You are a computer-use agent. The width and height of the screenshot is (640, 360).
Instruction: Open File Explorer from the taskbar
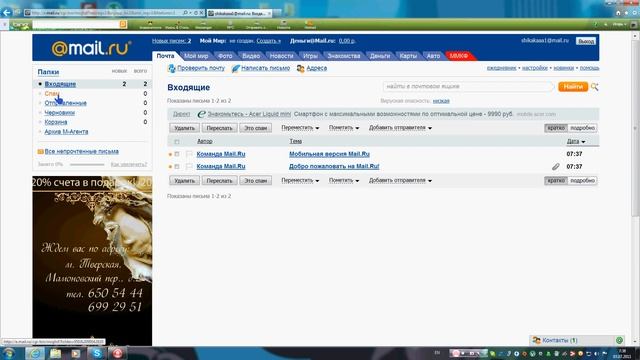(56, 353)
